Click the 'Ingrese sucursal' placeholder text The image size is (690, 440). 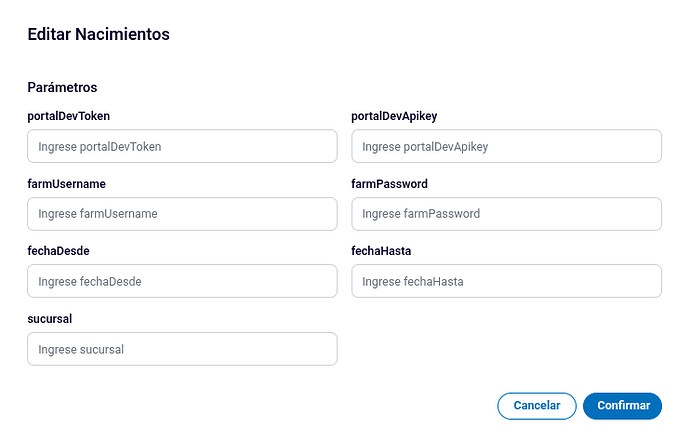tap(81, 349)
